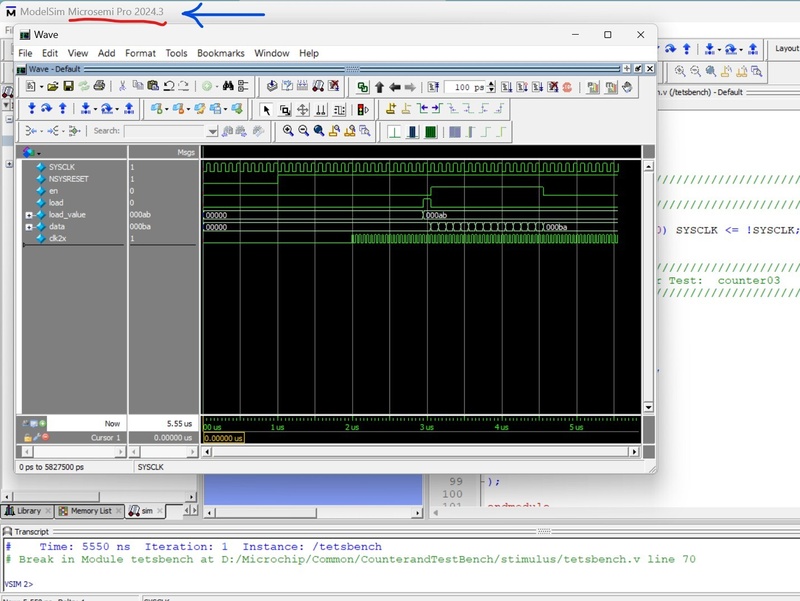The image size is (800, 601).
Task: Open the Bookmarks menu
Action: [x=220, y=53]
